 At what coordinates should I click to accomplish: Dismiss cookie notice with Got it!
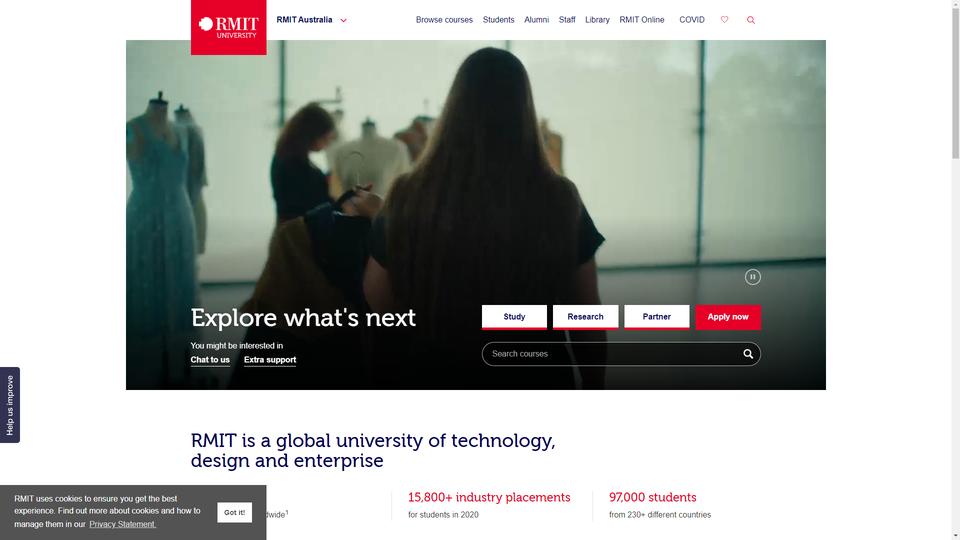[x=234, y=512]
